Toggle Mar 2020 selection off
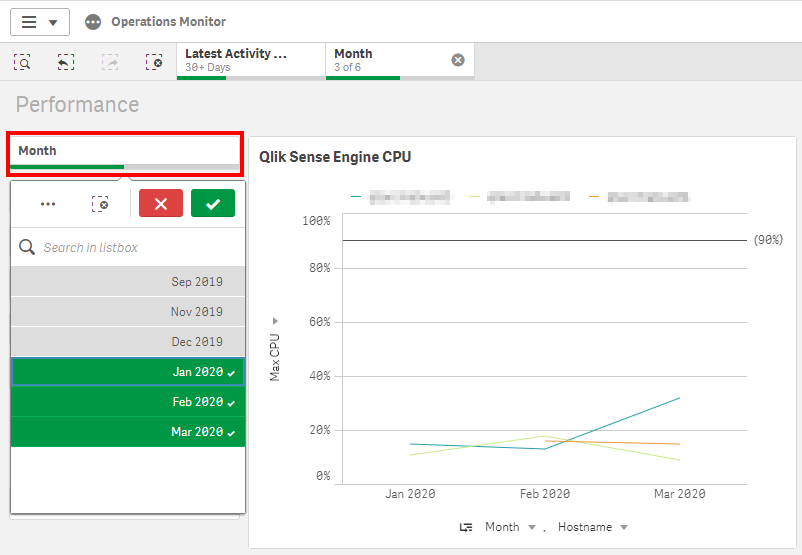Image resolution: width=802 pixels, height=555 pixels. [128, 432]
